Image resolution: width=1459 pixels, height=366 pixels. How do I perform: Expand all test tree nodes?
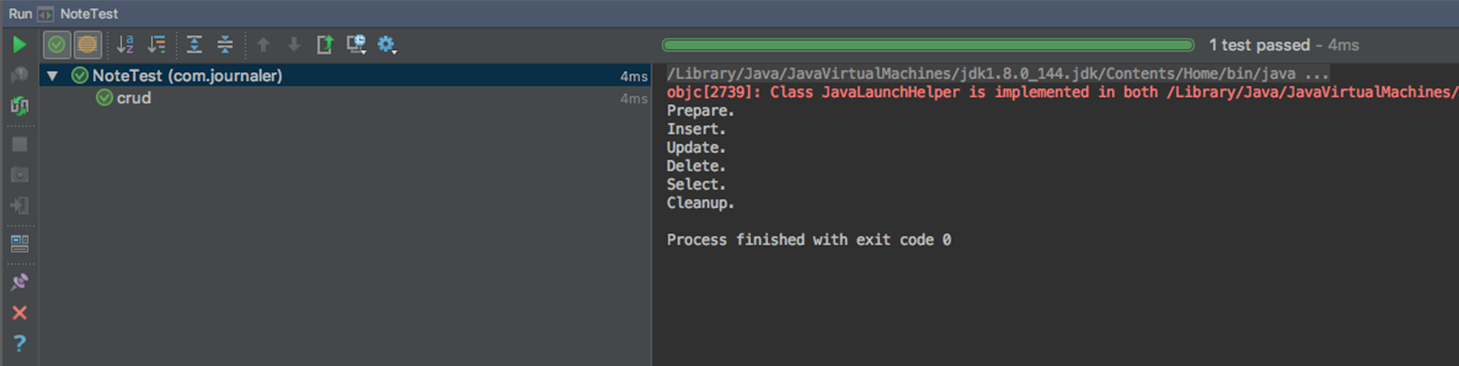click(194, 44)
